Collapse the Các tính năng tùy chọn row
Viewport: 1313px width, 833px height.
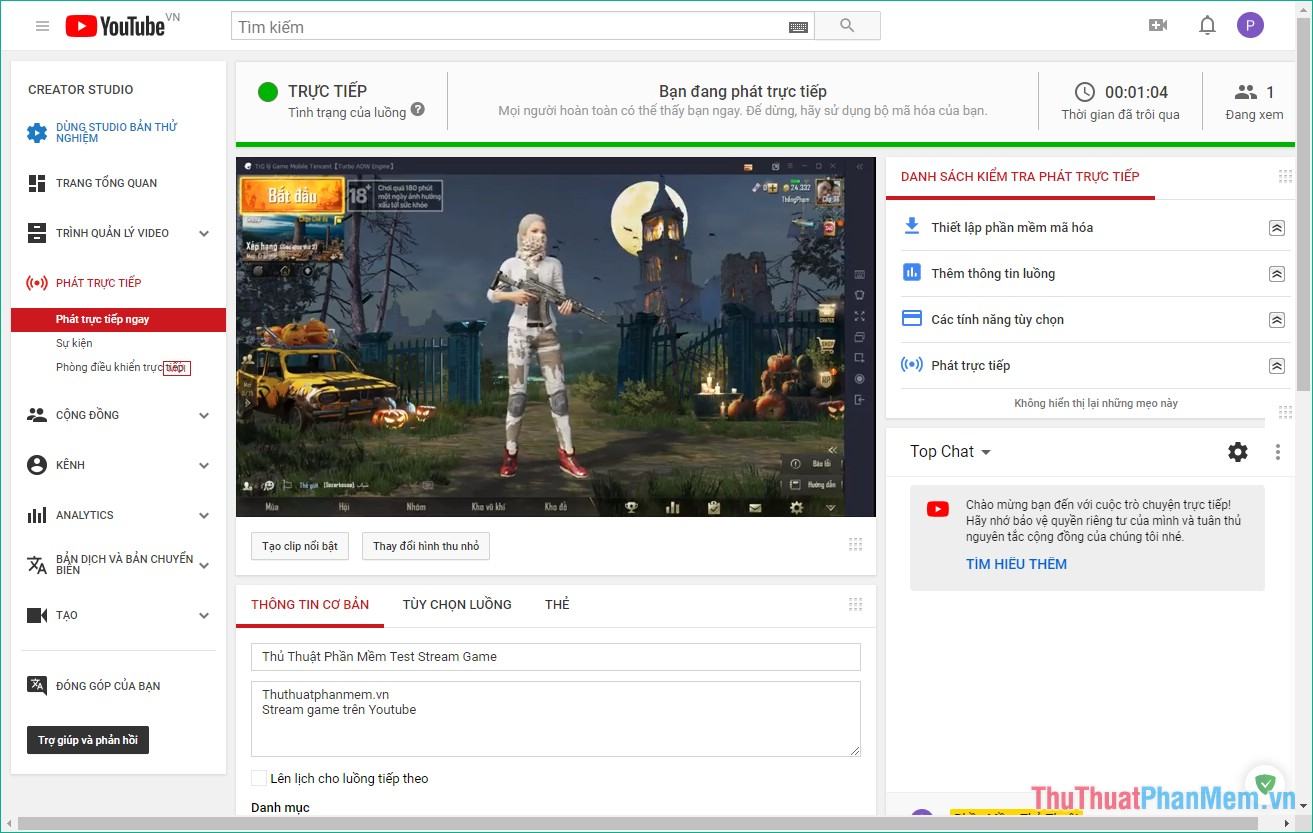click(1276, 319)
